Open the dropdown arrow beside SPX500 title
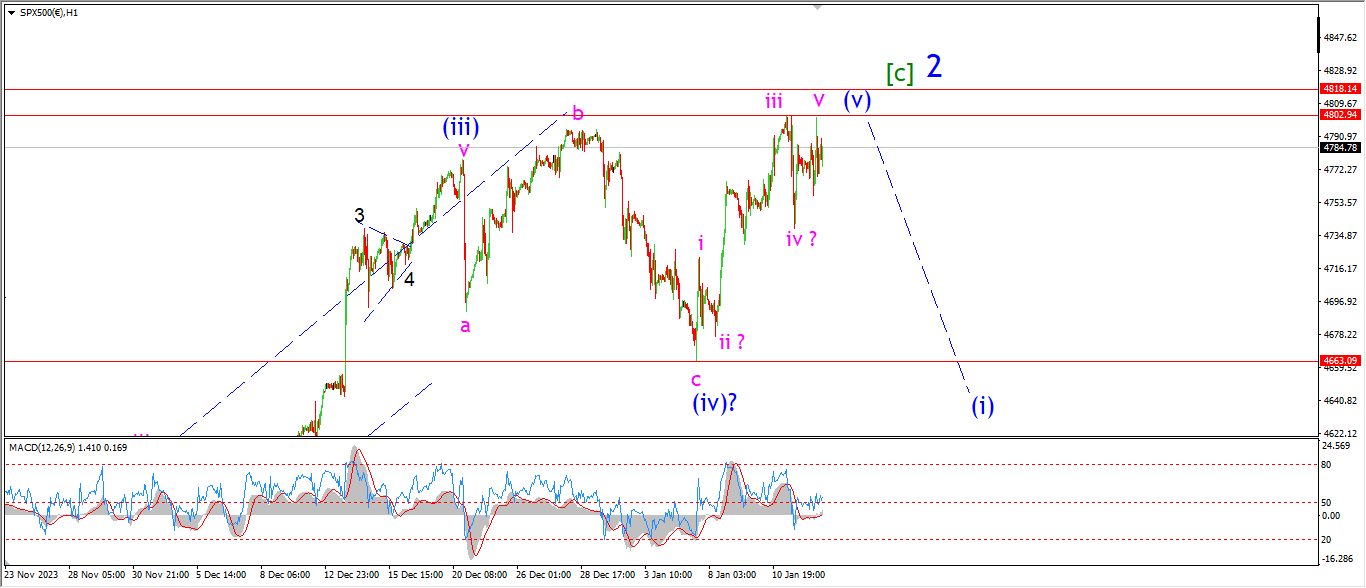This screenshot has width=1366, height=588. point(11,11)
